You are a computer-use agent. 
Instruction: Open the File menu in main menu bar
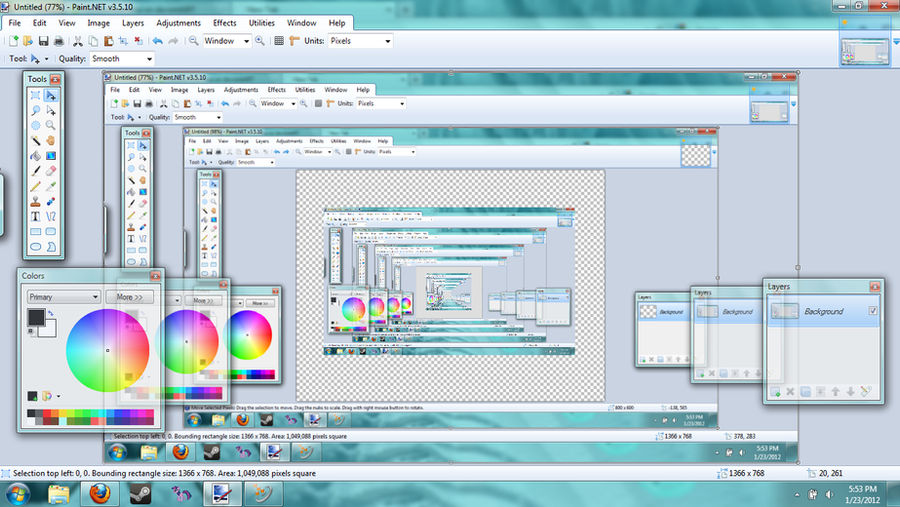click(14, 23)
